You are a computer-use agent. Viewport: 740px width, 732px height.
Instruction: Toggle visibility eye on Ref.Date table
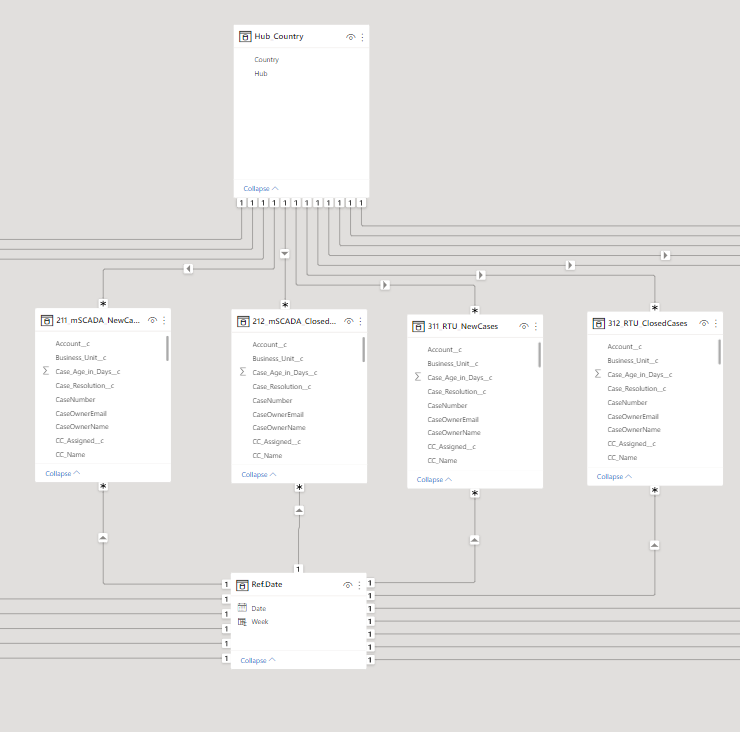click(x=347, y=585)
